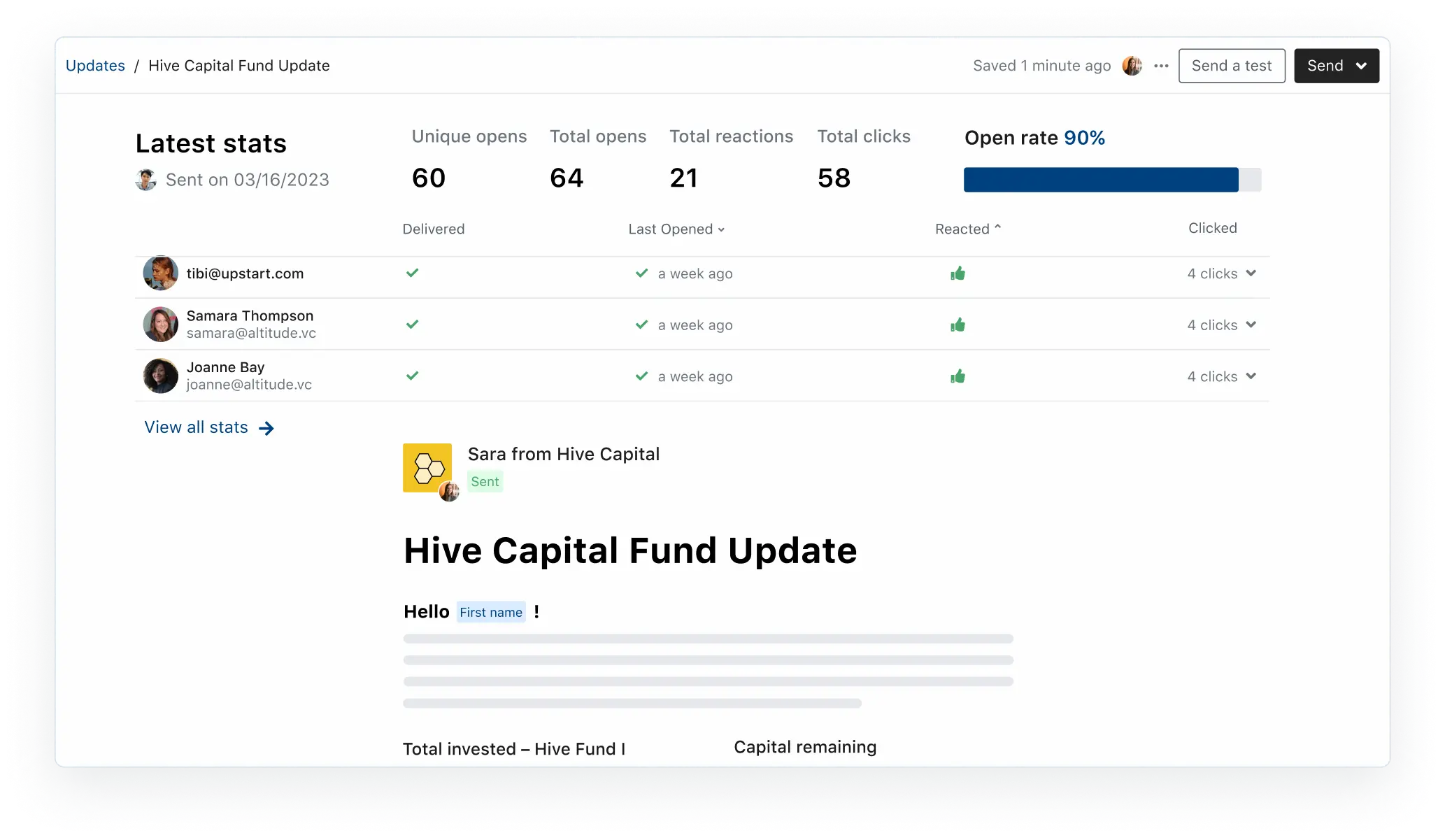Click Total clicks value 58
Viewport: 1445px width, 840px height.
(x=834, y=178)
